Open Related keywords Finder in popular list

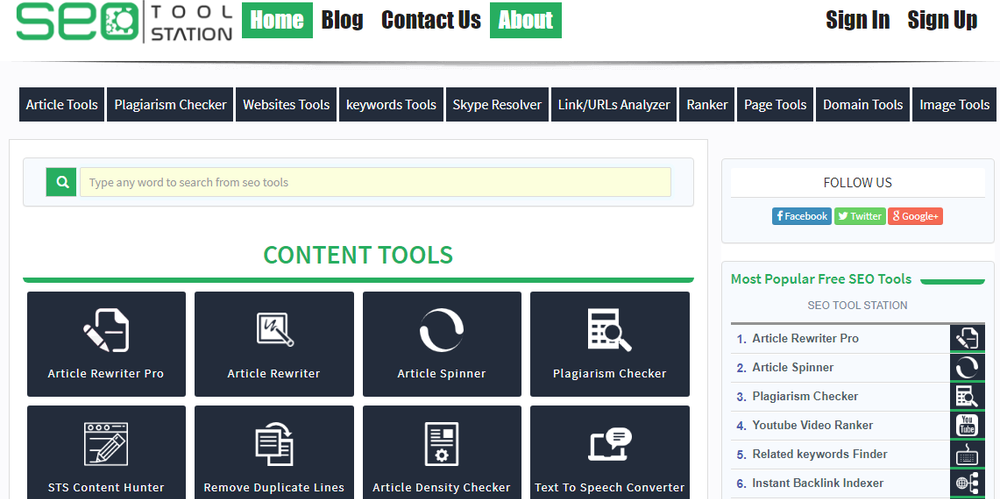tap(820, 454)
